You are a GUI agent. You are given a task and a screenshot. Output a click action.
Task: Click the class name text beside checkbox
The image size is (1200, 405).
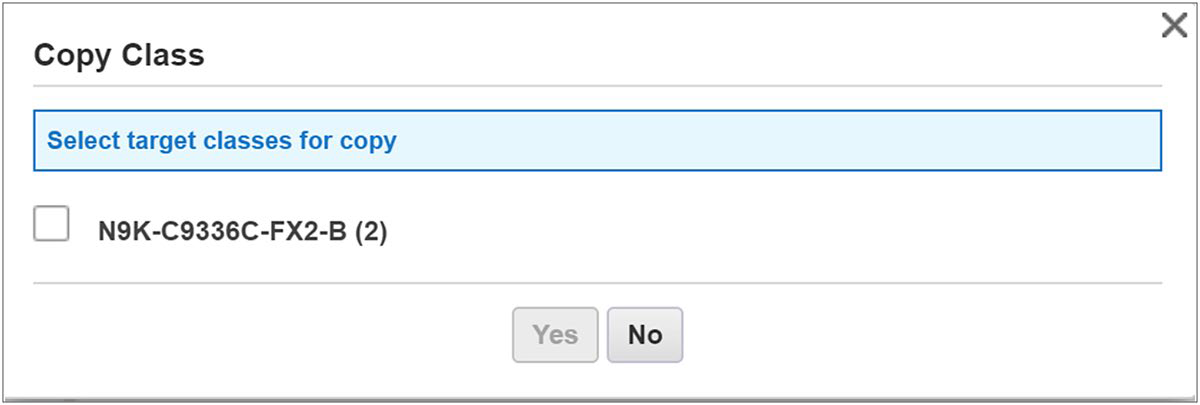[x=242, y=231]
